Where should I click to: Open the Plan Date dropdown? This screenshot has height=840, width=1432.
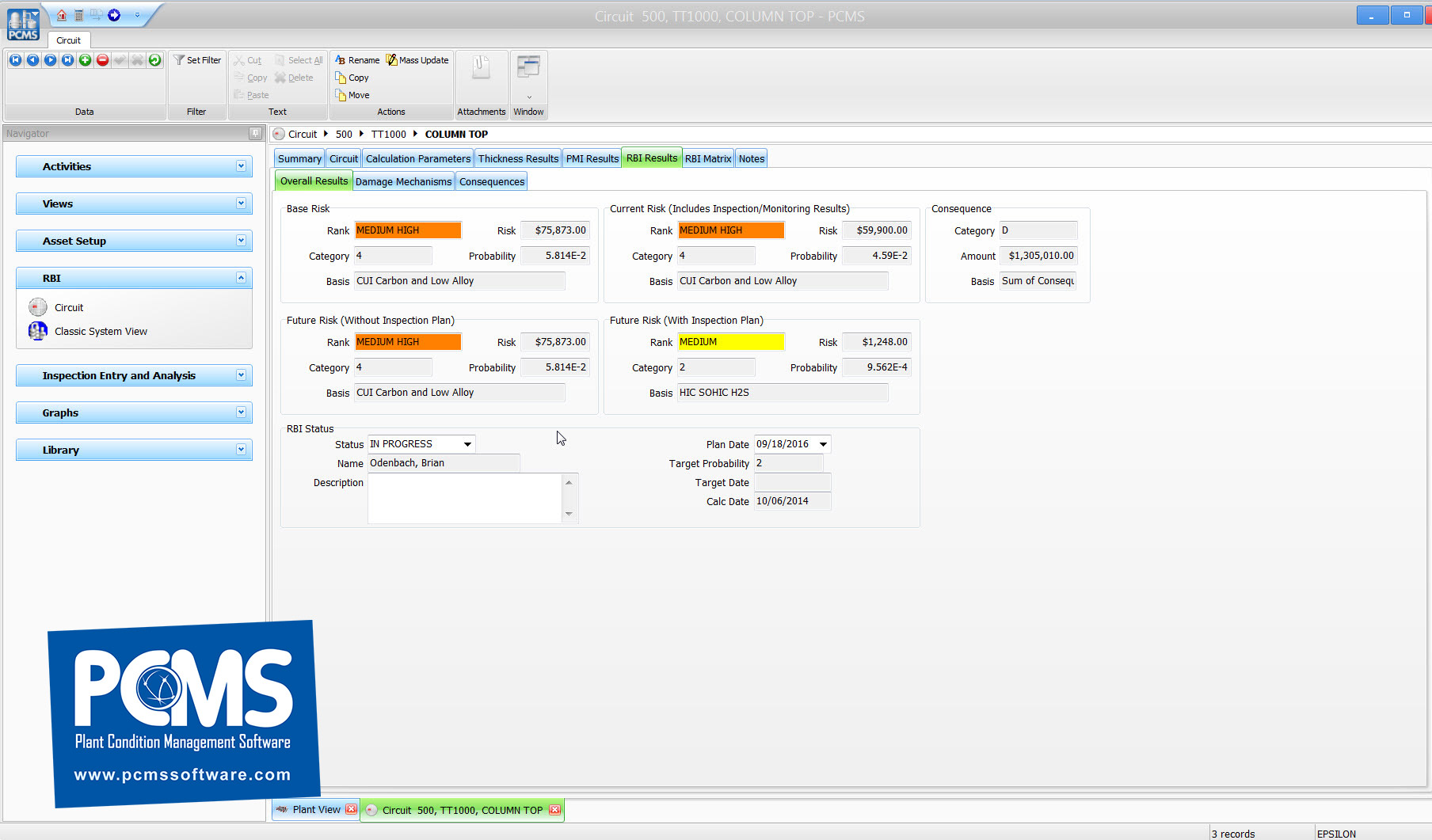click(x=823, y=443)
